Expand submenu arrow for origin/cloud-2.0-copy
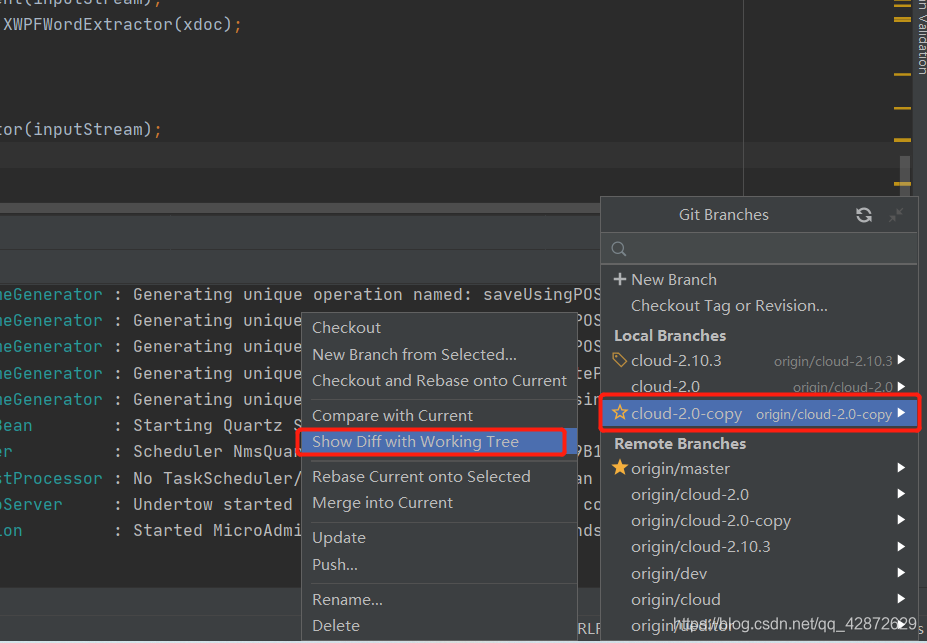The image size is (927, 643). [x=901, y=520]
